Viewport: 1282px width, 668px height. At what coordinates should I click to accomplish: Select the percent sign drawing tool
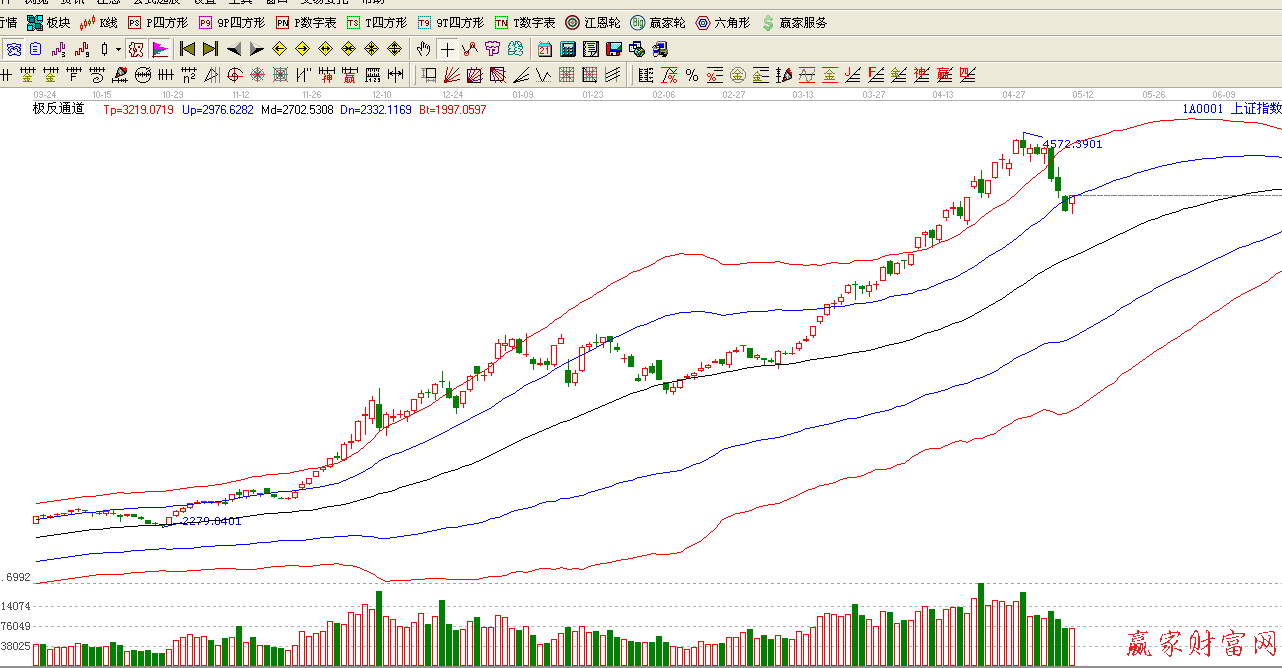click(x=692, y=75)
